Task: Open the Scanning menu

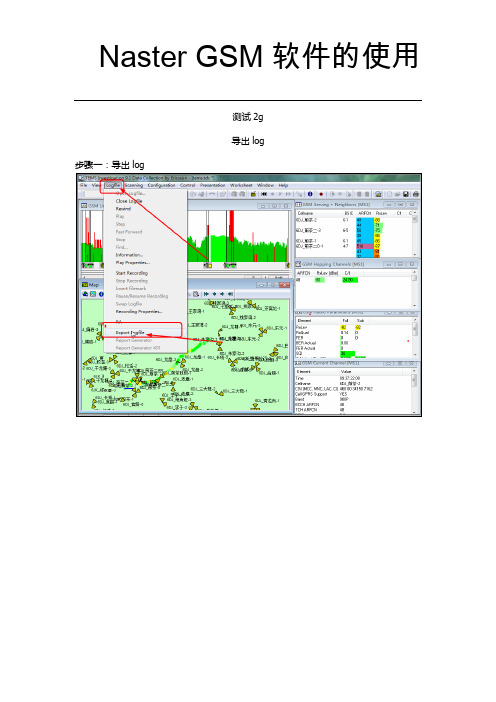Action: point(134,185)
